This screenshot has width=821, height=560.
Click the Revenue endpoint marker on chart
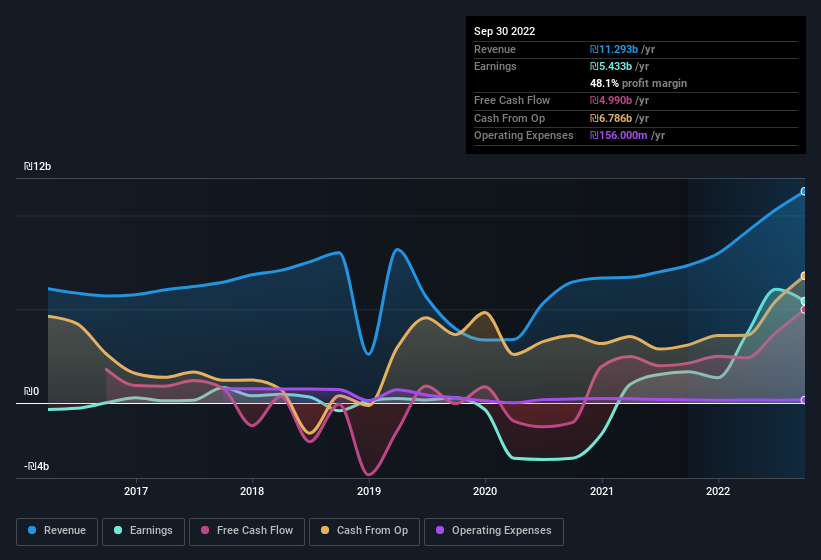coord(804,192)
